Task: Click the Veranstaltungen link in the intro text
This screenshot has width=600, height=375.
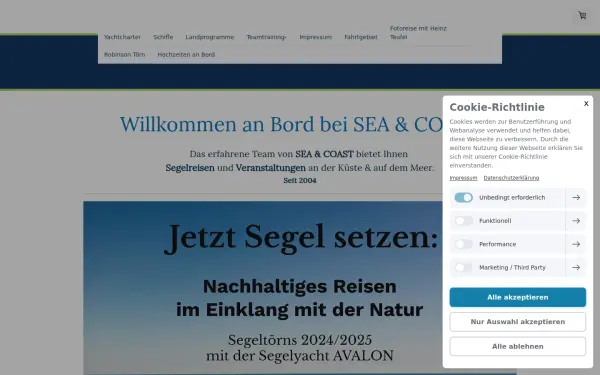Action: [271, 168]
